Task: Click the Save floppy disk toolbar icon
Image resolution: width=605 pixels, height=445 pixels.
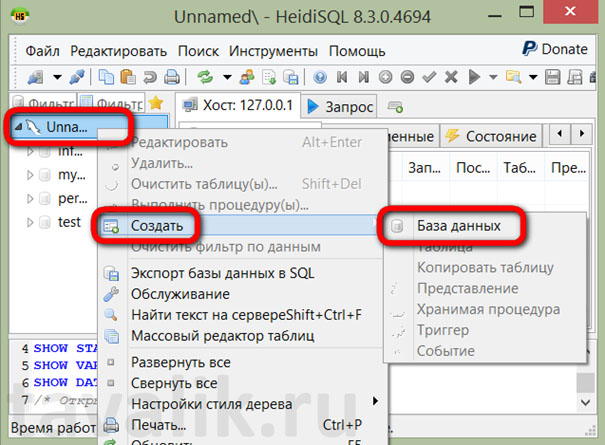Action: [553, 77]
